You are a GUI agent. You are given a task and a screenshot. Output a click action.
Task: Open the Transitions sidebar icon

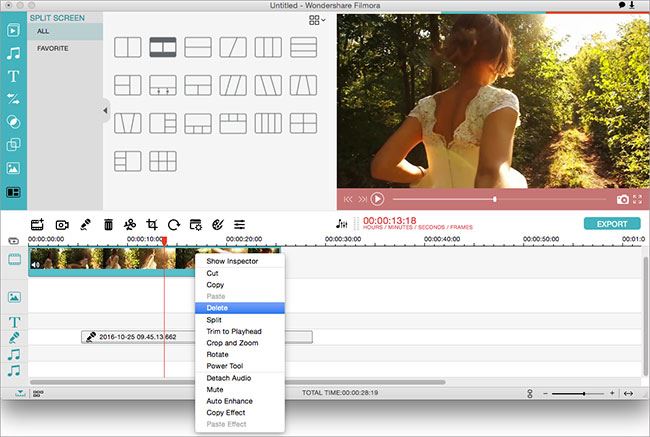(13, 99)
